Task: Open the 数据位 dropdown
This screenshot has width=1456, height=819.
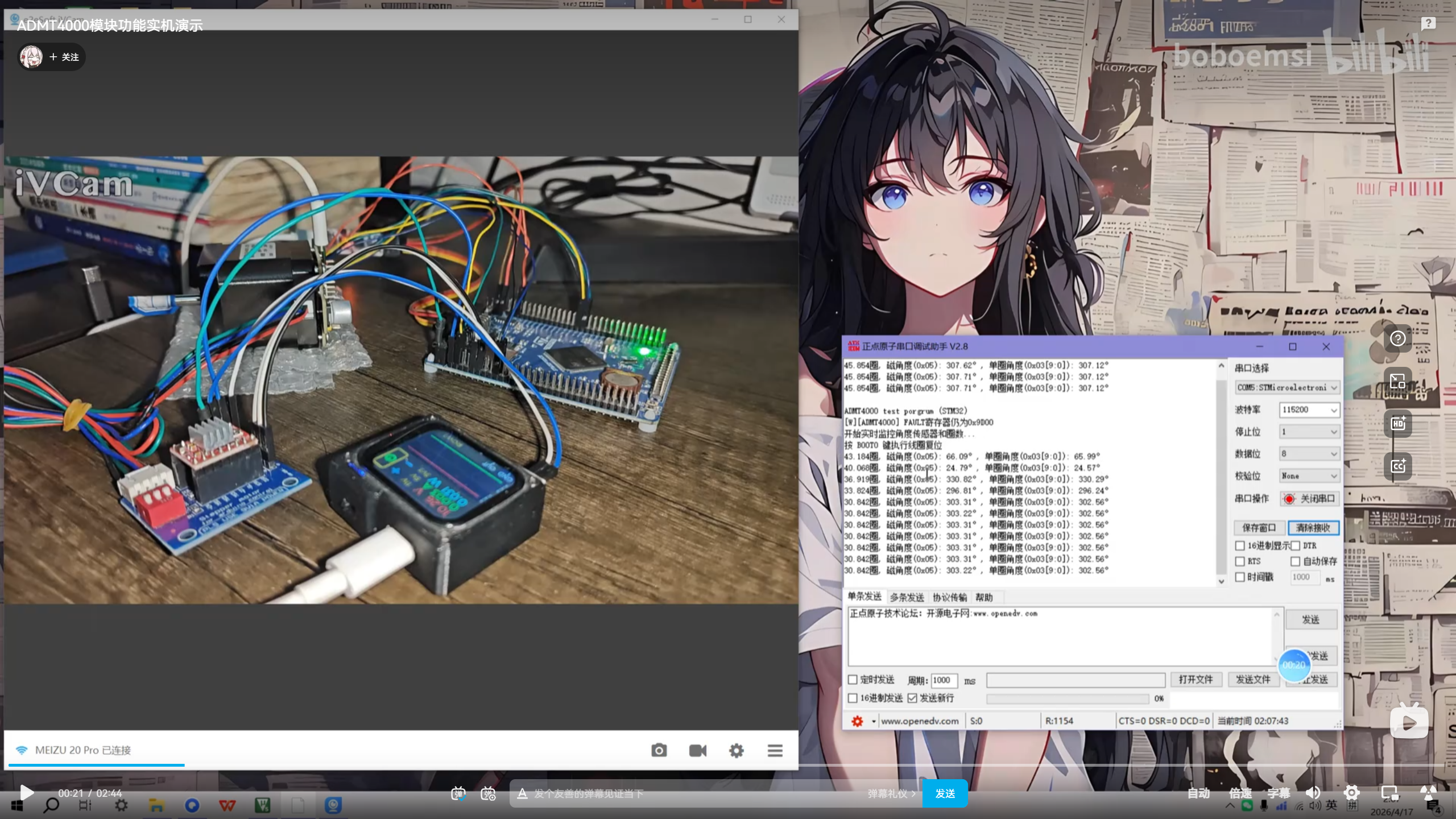Action: (1309, 454)
